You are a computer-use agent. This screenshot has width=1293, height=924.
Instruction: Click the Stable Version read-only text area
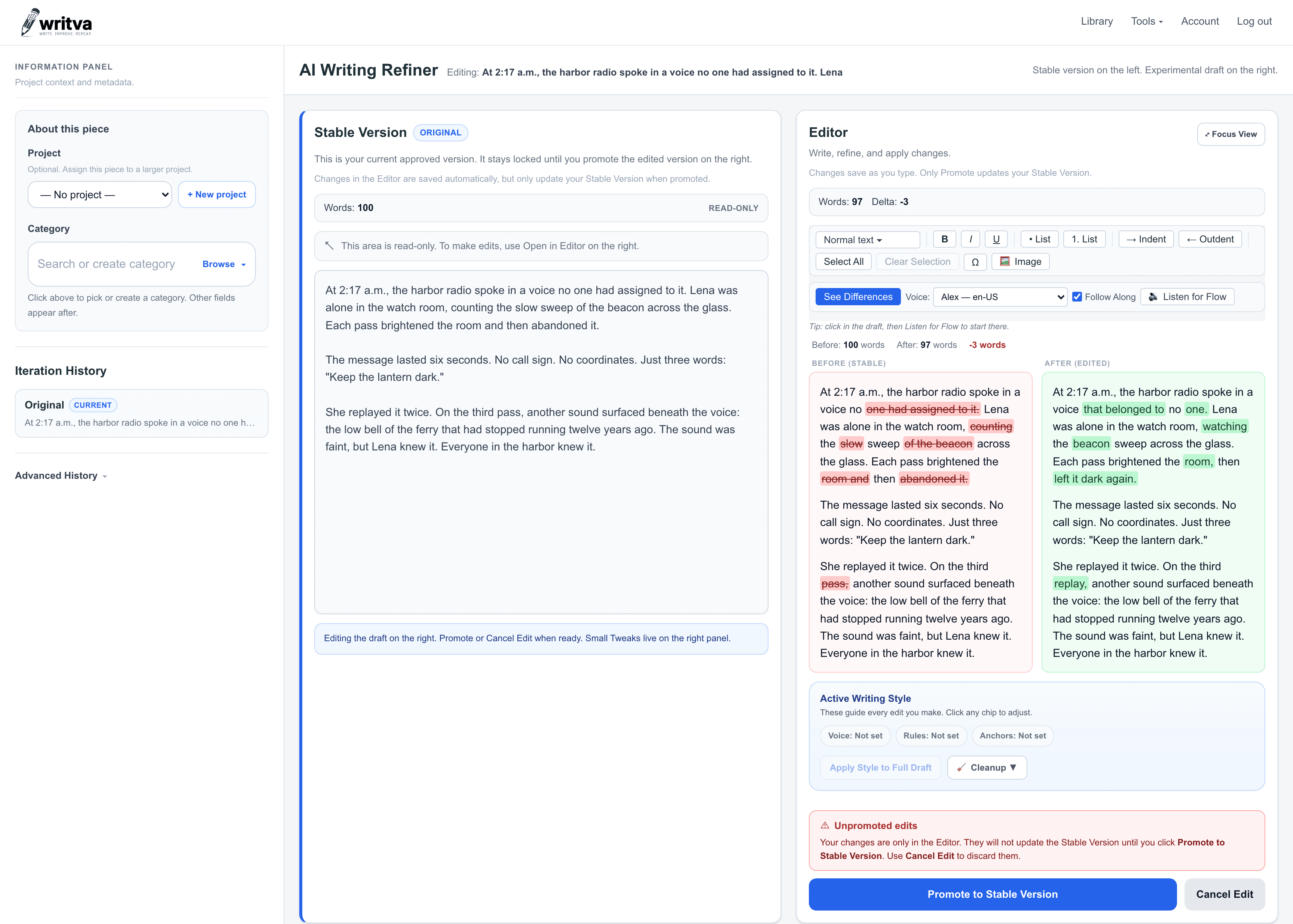coord(541,442)
